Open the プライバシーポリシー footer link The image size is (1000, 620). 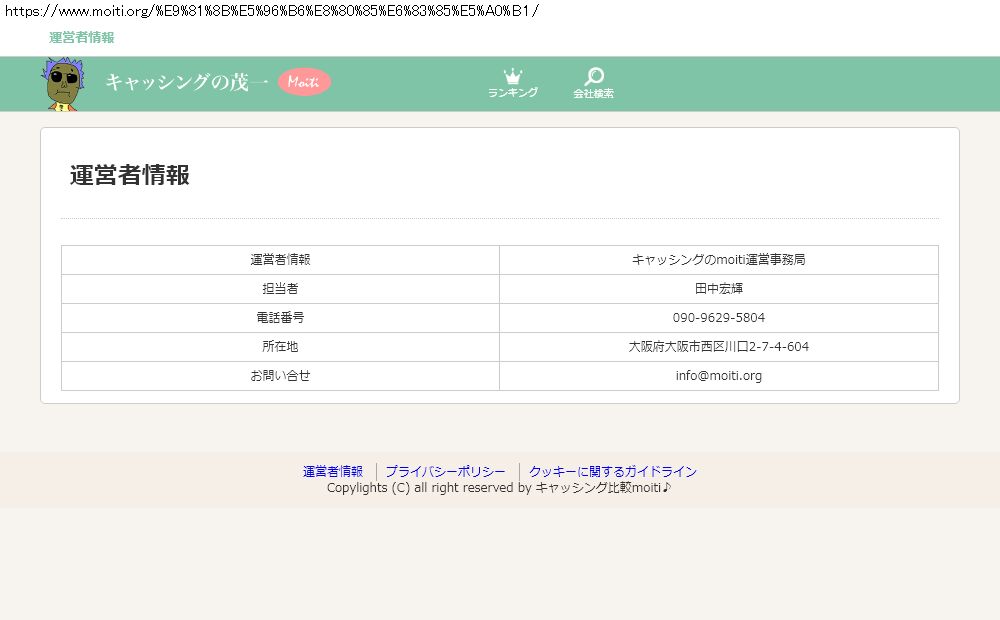(x=445, y=472)
